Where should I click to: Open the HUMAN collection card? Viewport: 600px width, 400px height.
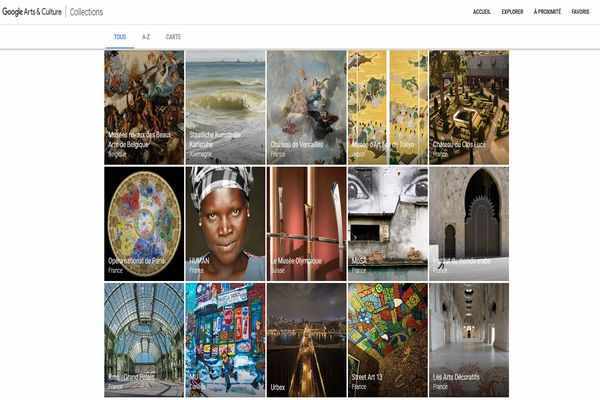point(225,224)
